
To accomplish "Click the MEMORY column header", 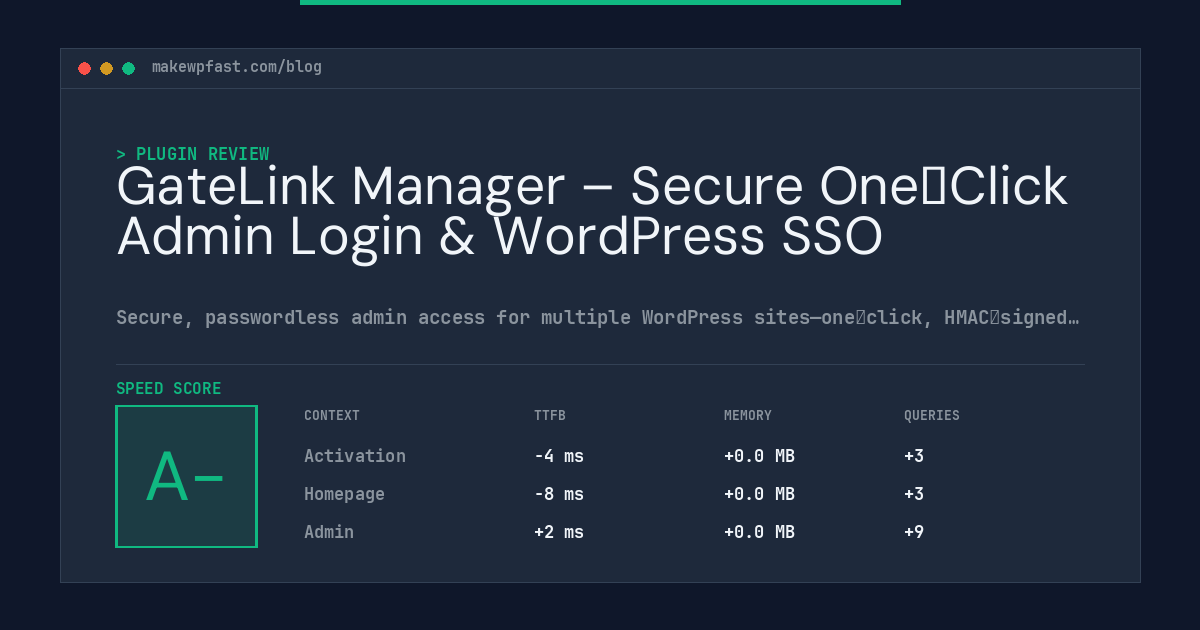I will coord(748,415).
